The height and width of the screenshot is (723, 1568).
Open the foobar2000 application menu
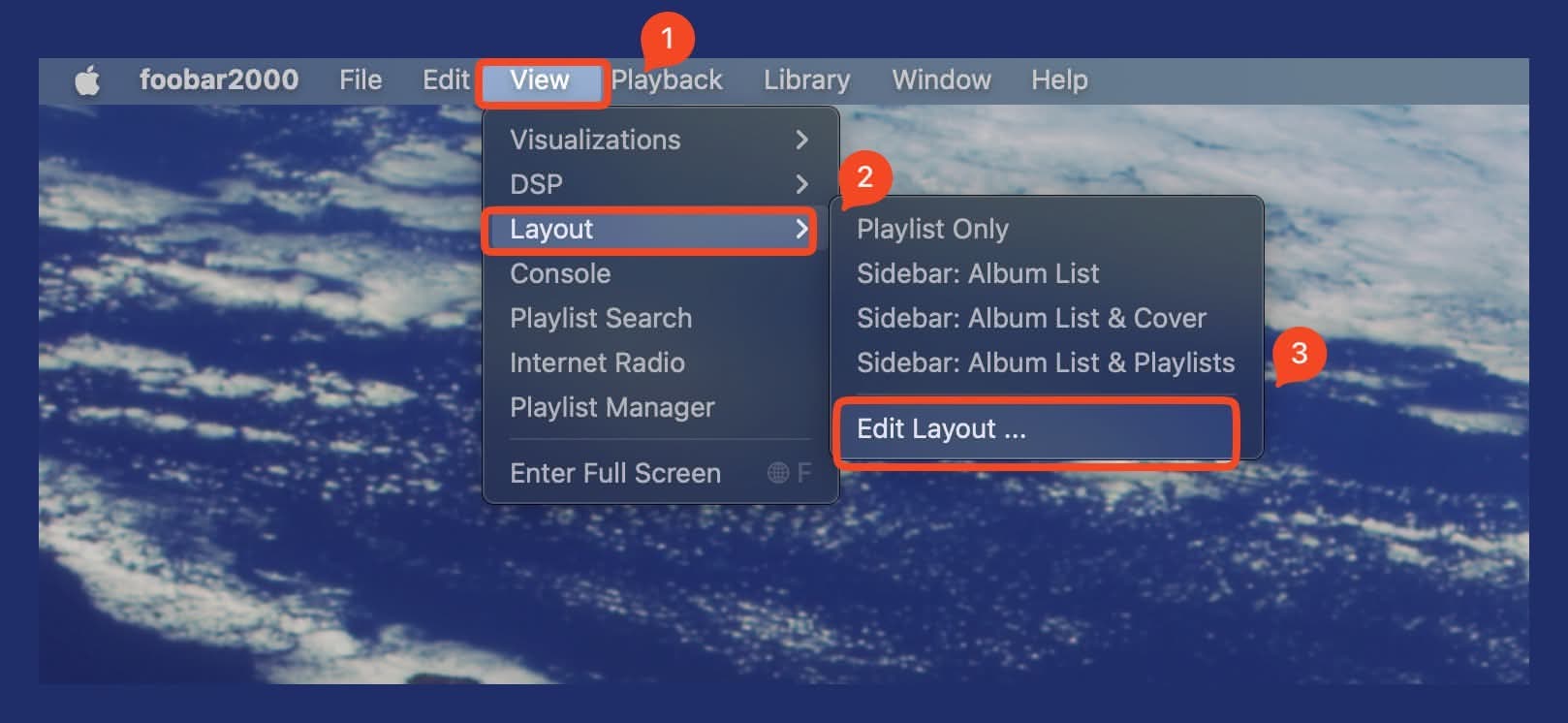point(219,79)
